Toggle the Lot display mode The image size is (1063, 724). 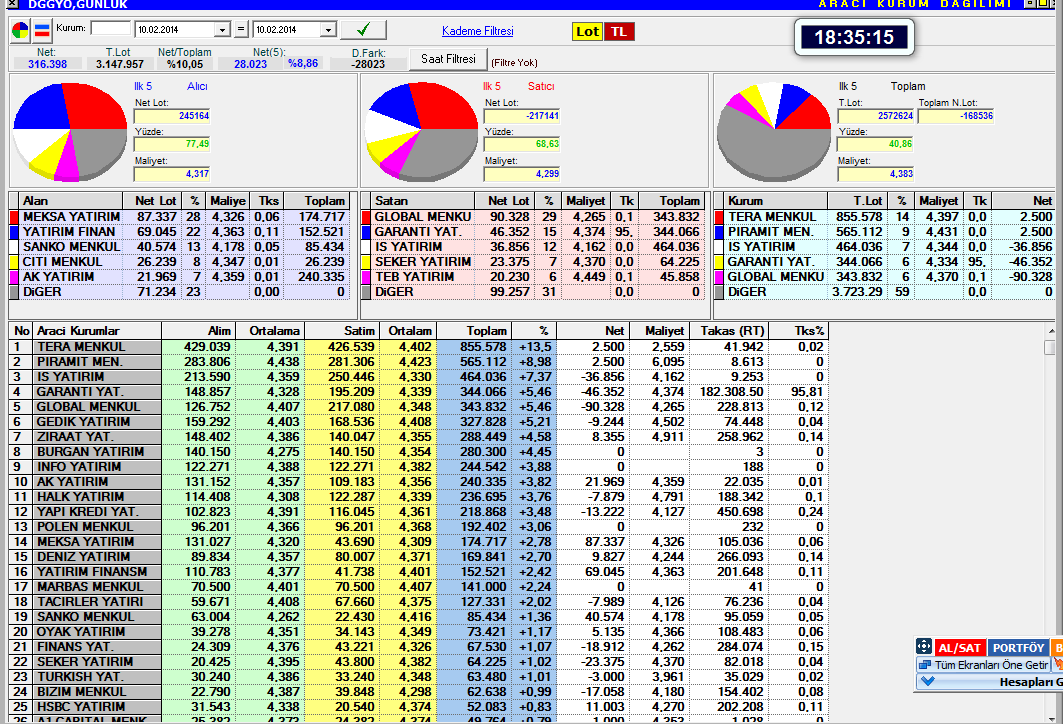click(x=587, y=31)
